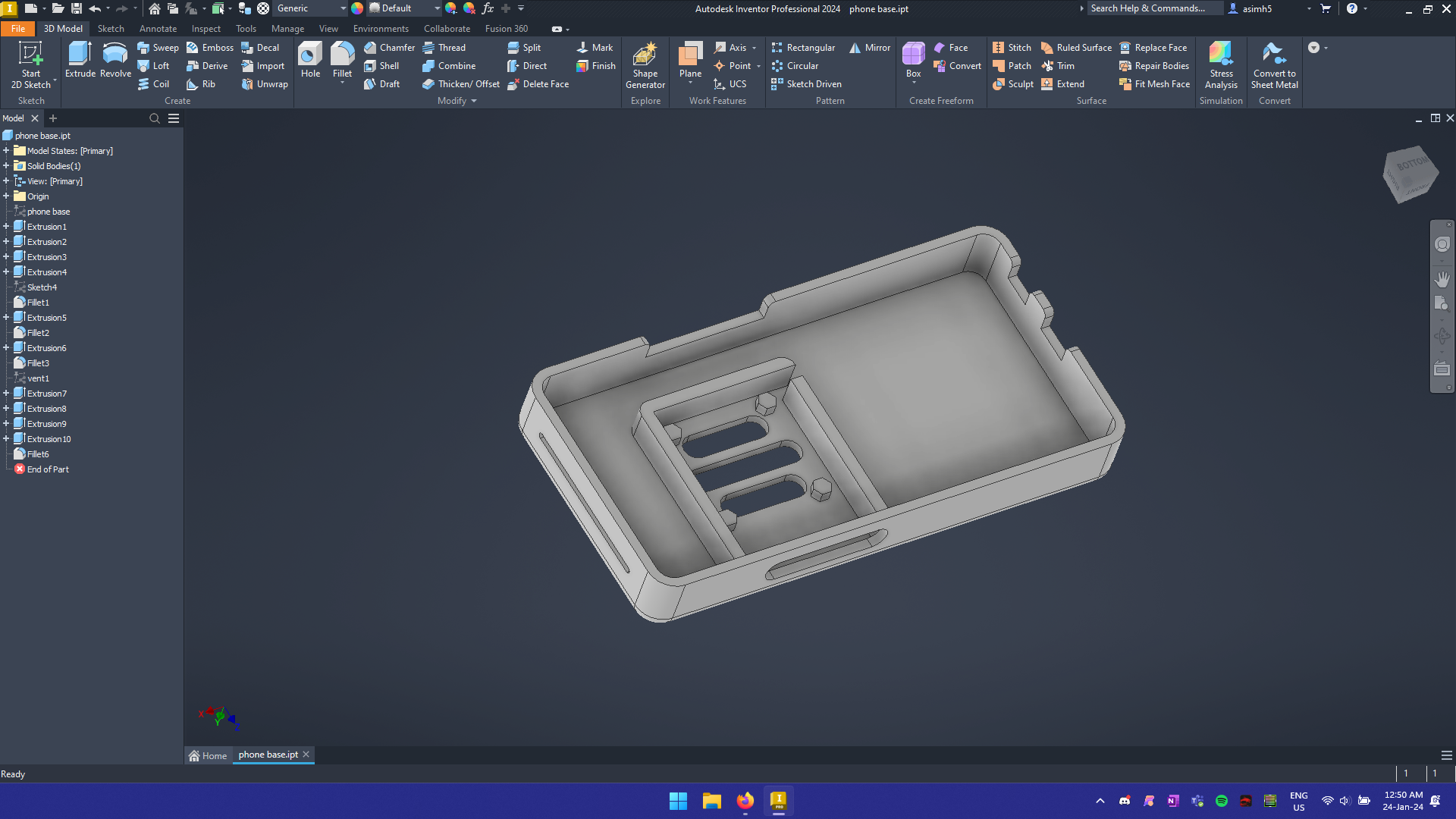Open model browser hamburger menu
The width and height of the screenshot is (1456, 819).
[x=174, y=118]
